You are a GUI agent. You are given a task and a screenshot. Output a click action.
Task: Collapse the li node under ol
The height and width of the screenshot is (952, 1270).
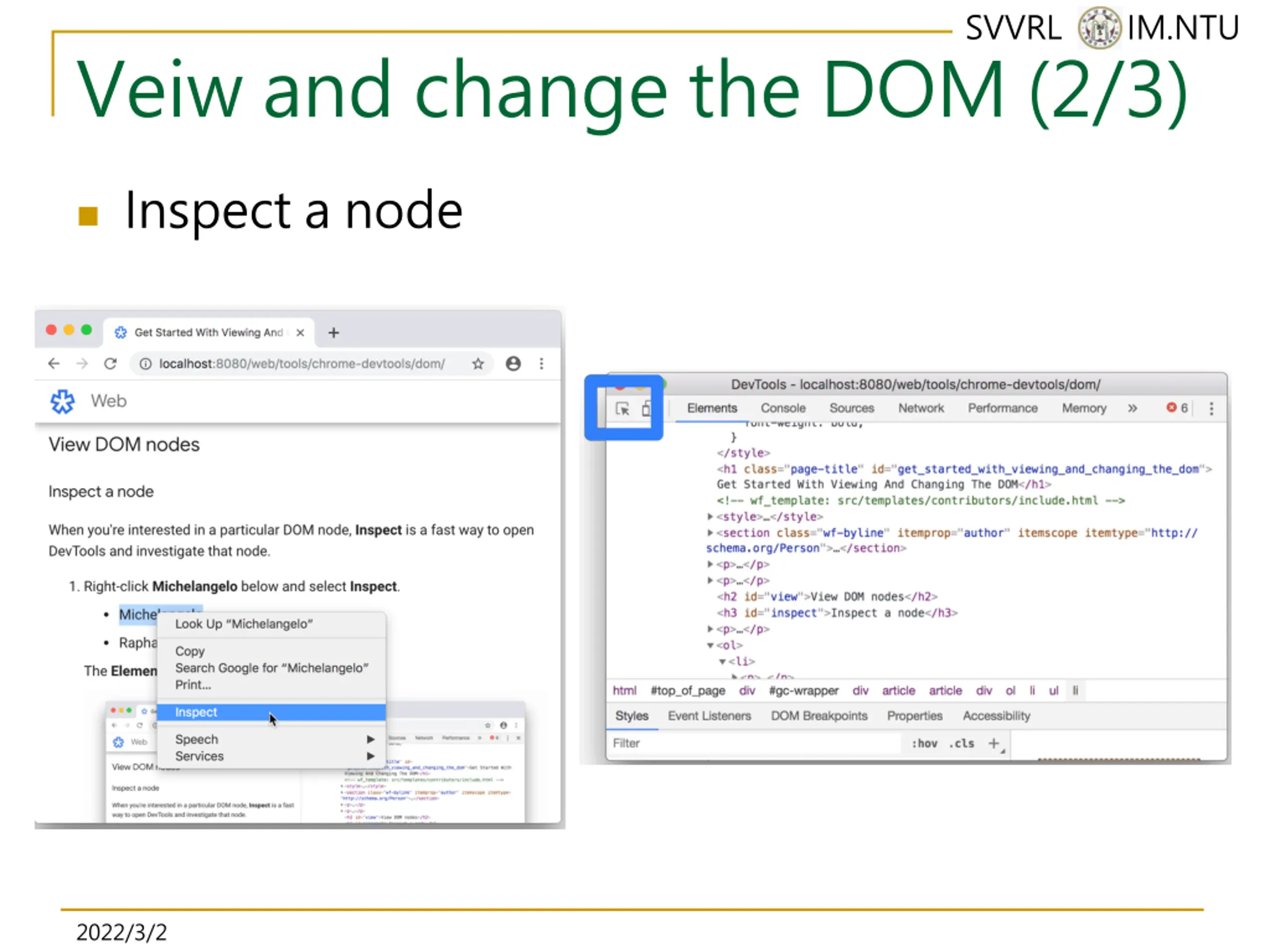[722, 661]
